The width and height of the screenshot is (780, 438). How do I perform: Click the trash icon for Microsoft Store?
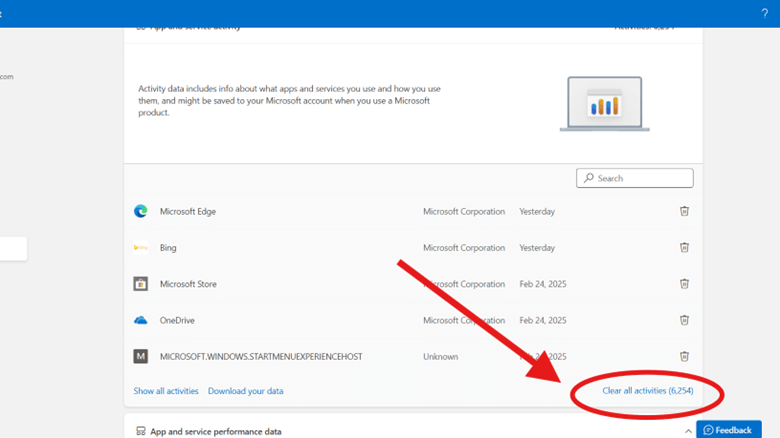[x=684, y=284]
